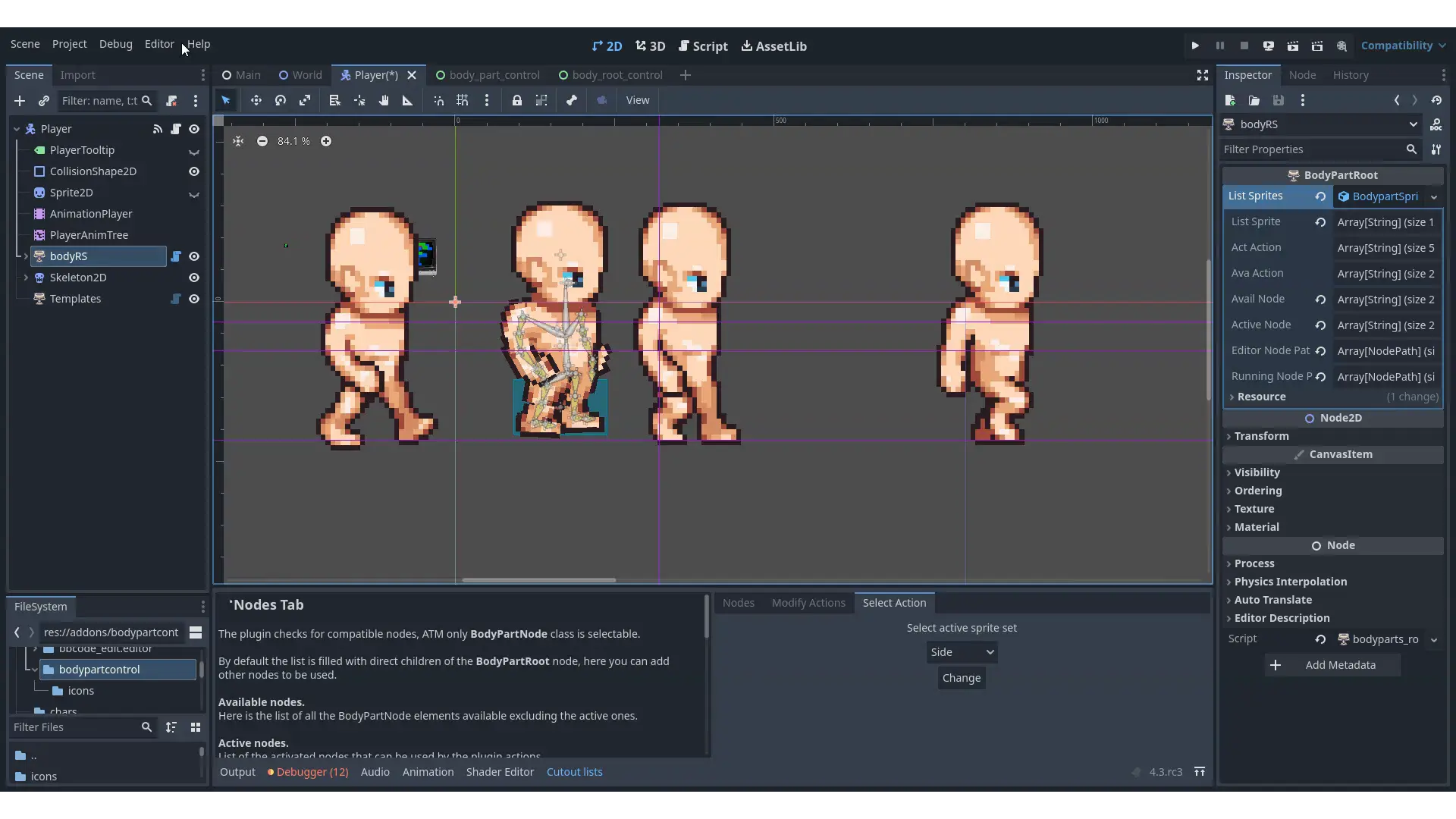1456x819 pixels.
Task: Run the project with Play button
Action: pos(1195,45)
